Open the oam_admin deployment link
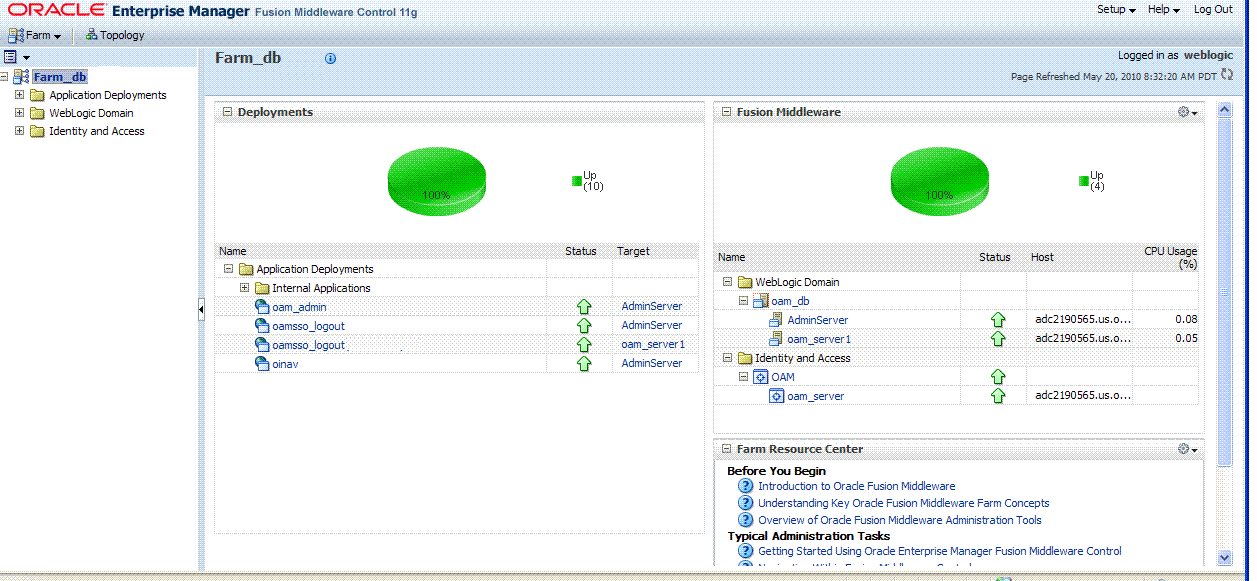Viewport: 1257px width, 581px height. 299,307
